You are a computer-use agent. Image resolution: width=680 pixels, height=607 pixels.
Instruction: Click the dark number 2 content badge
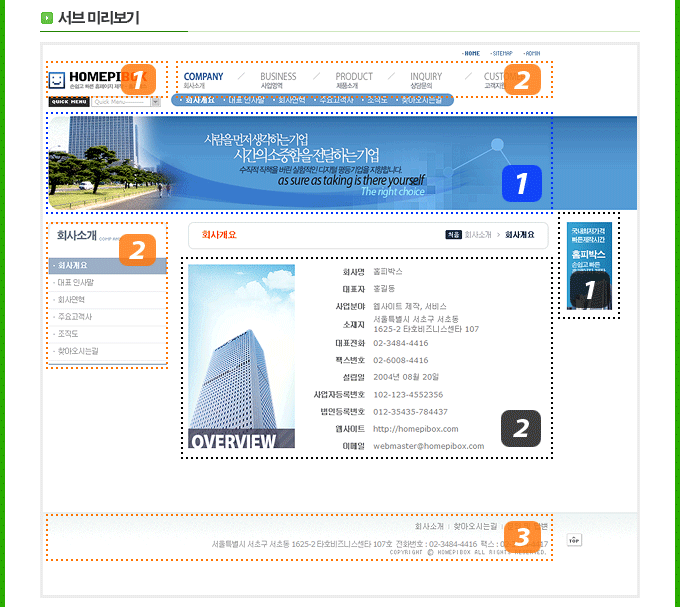point(520,428)
